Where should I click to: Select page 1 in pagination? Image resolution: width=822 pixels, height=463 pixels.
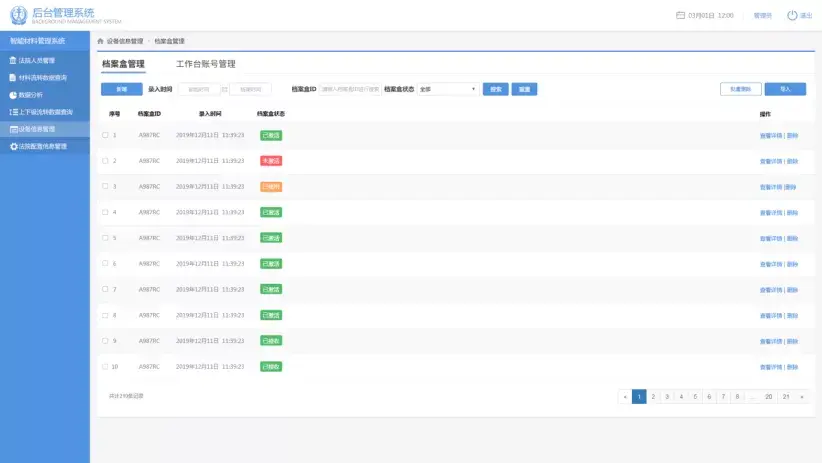(x=639, y=397)
